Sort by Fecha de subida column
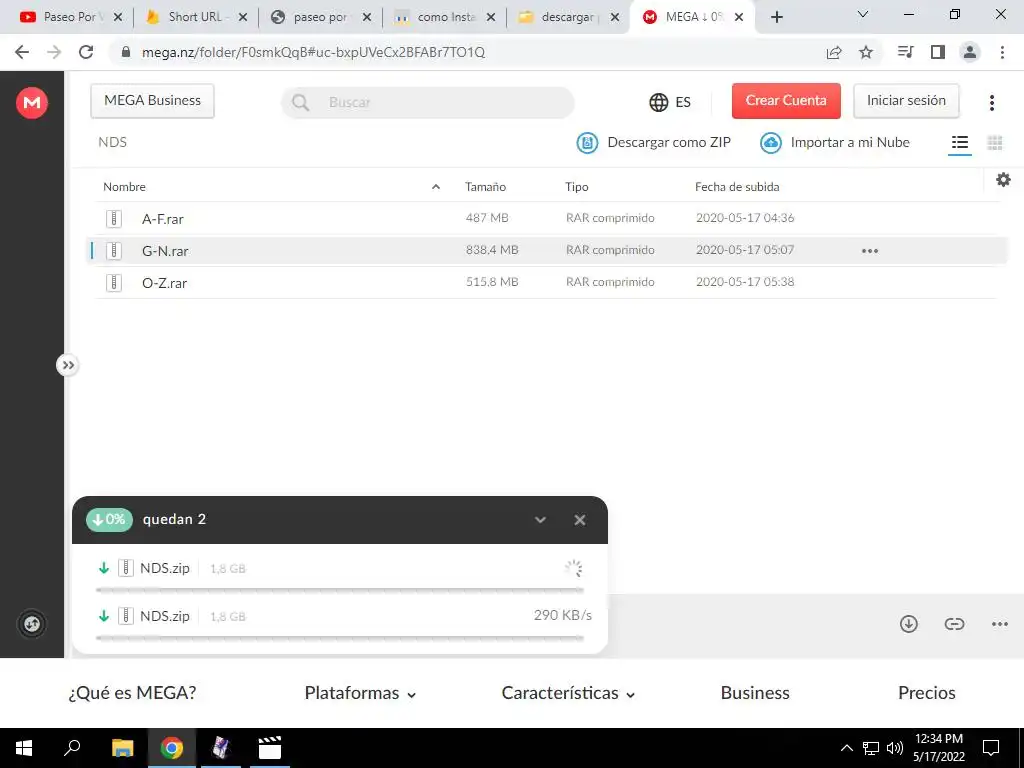 click(x=737, y=187)
